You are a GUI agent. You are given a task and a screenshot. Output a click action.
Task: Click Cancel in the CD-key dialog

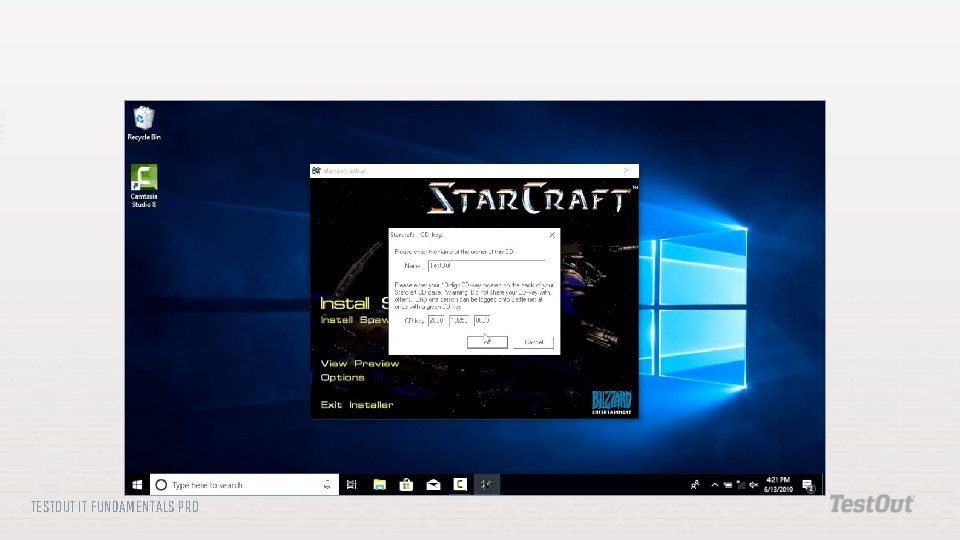click(x=533, y=342)
